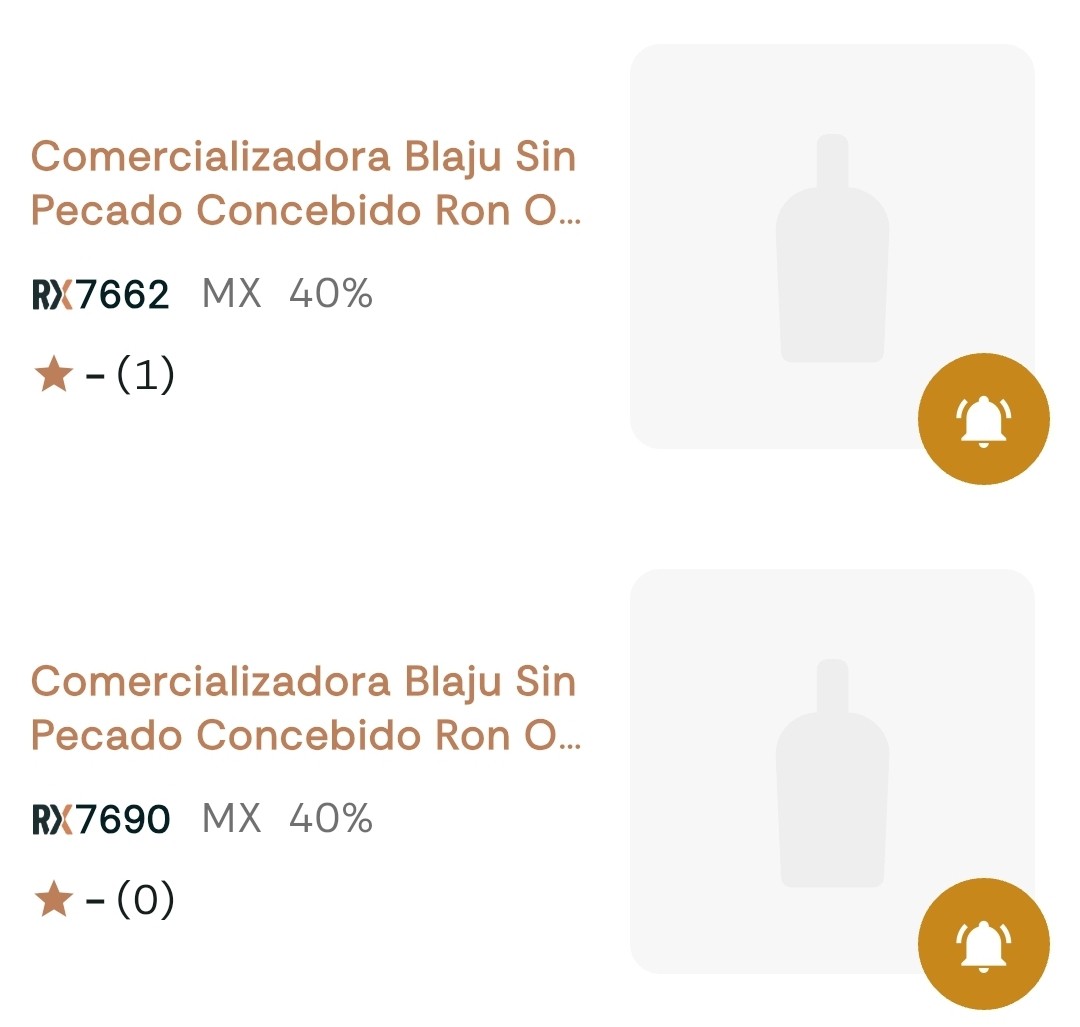Tap the notification bell for rum RX7662
This screenshot has width=1080, height=1027.
pyautogui.click(x=983, y=419)
